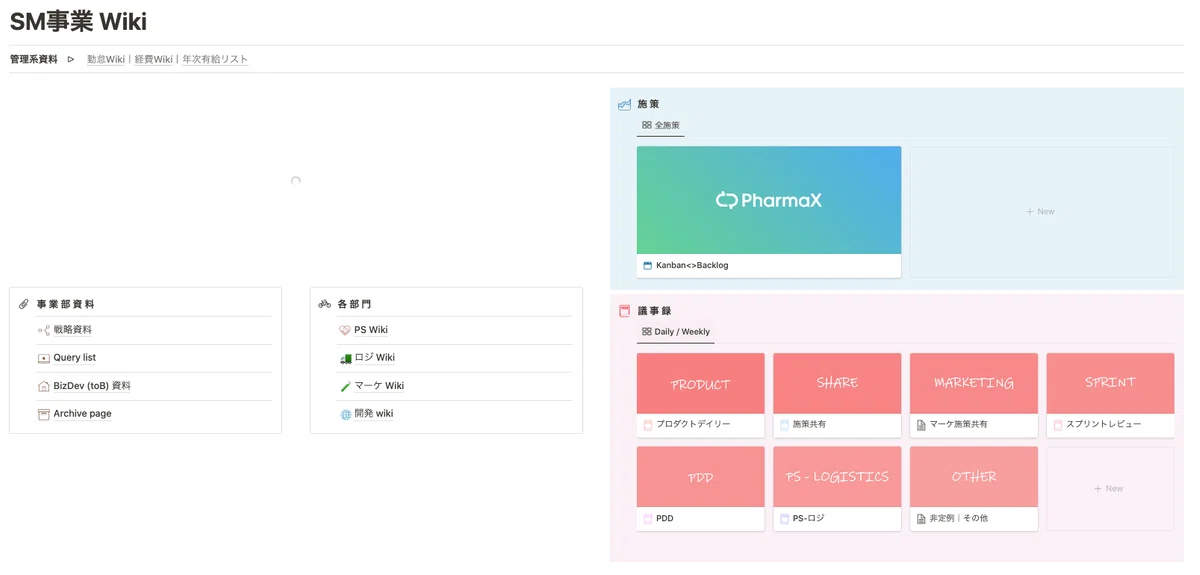Click the heart icon for PS Wiki

[x=345, y=330]
